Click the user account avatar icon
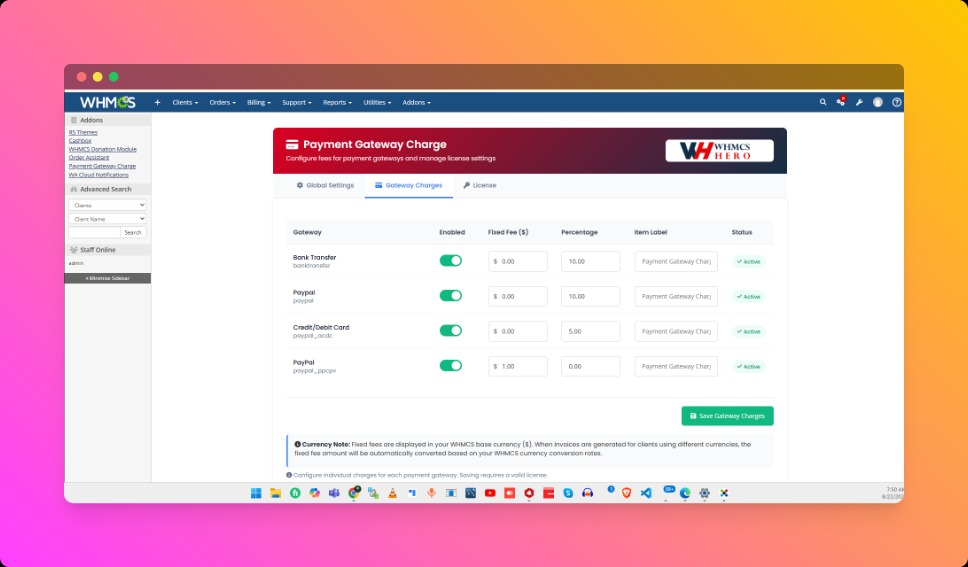Image resolution: width=968 pixels, height=567 pixels. 877,102
